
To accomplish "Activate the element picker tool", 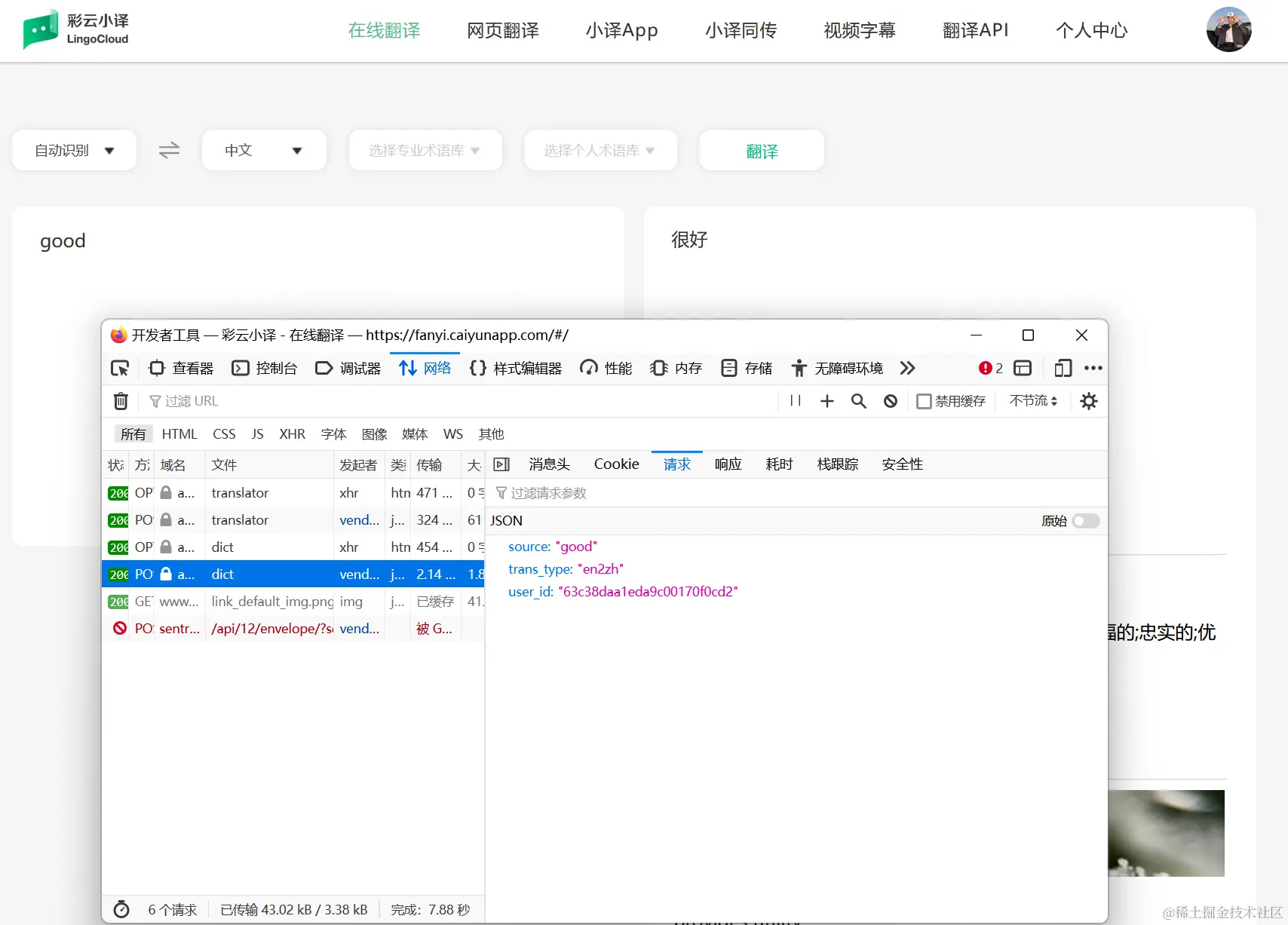I will [120, 368].
